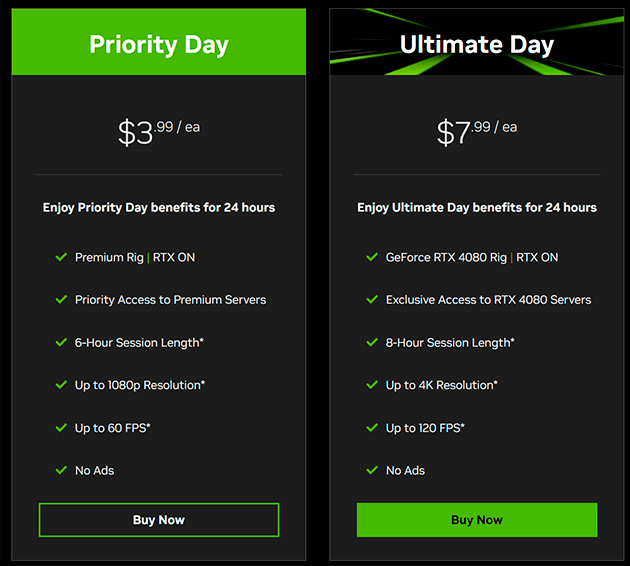
Task: Click checkmark next to No Ads in Ultimate plan
Action: (372, 470)
